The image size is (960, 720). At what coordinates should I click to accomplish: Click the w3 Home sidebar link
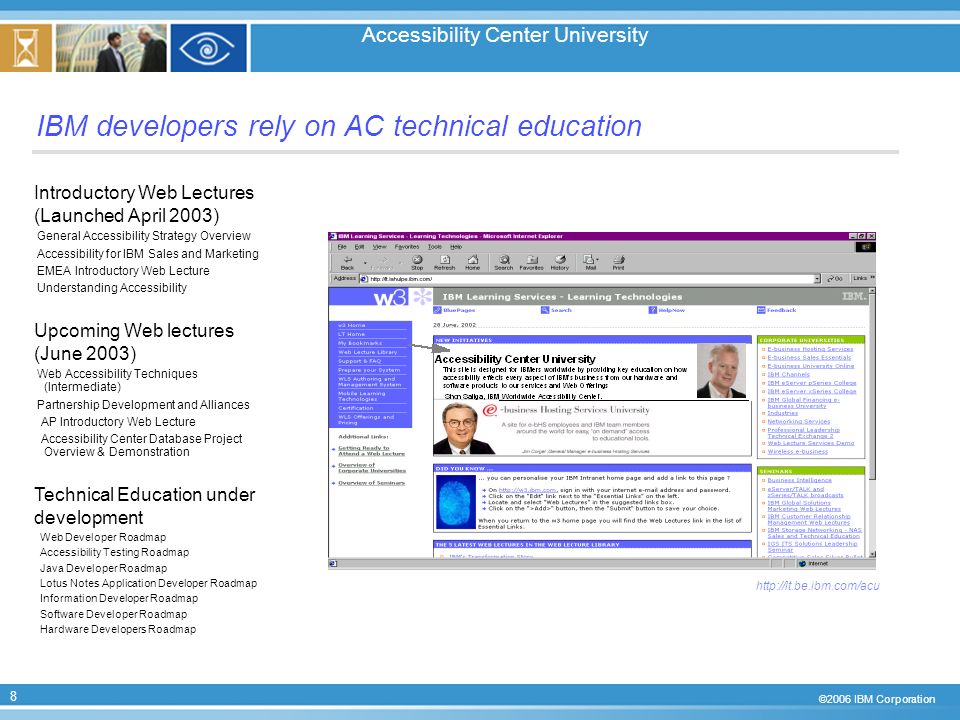pyautogui.click(x=351, y=326)
